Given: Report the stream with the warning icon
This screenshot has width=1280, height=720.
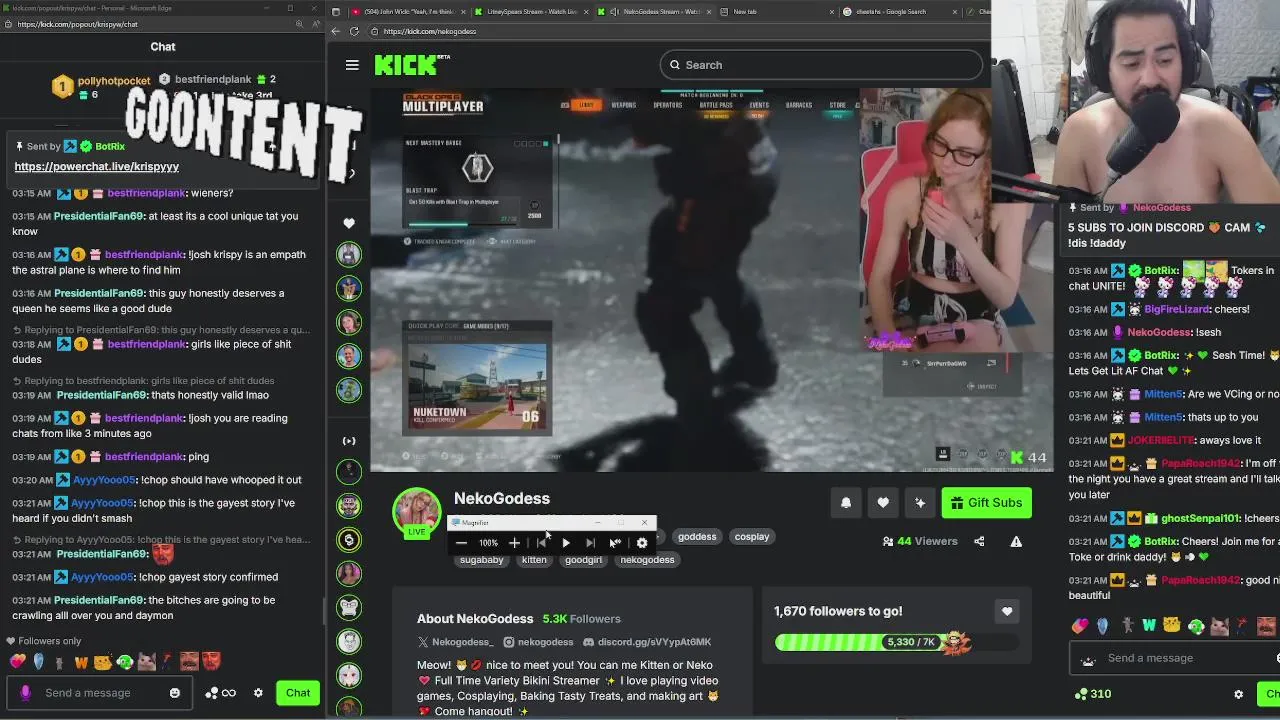Looking at the screenshot, I should 1016,541.
